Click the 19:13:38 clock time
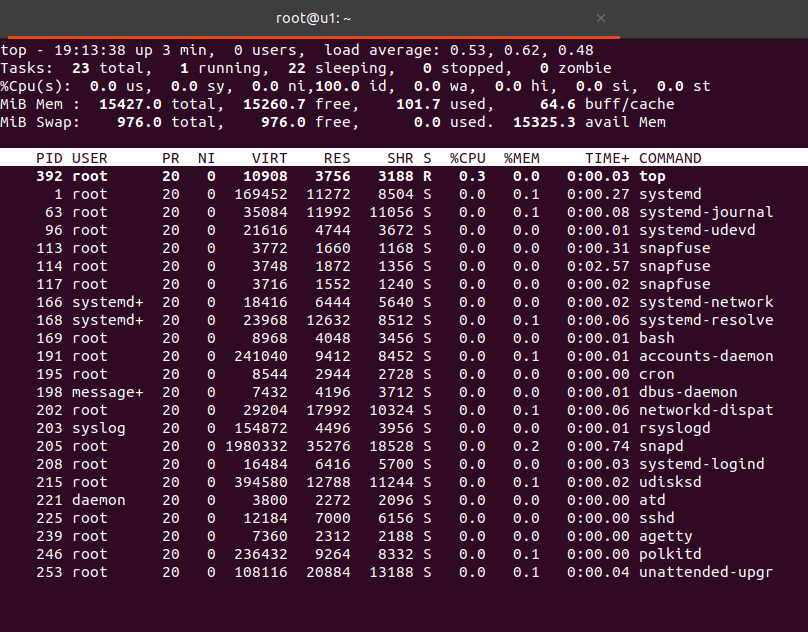Viewport: 808px width, 632px height. (x=90, y=51)
